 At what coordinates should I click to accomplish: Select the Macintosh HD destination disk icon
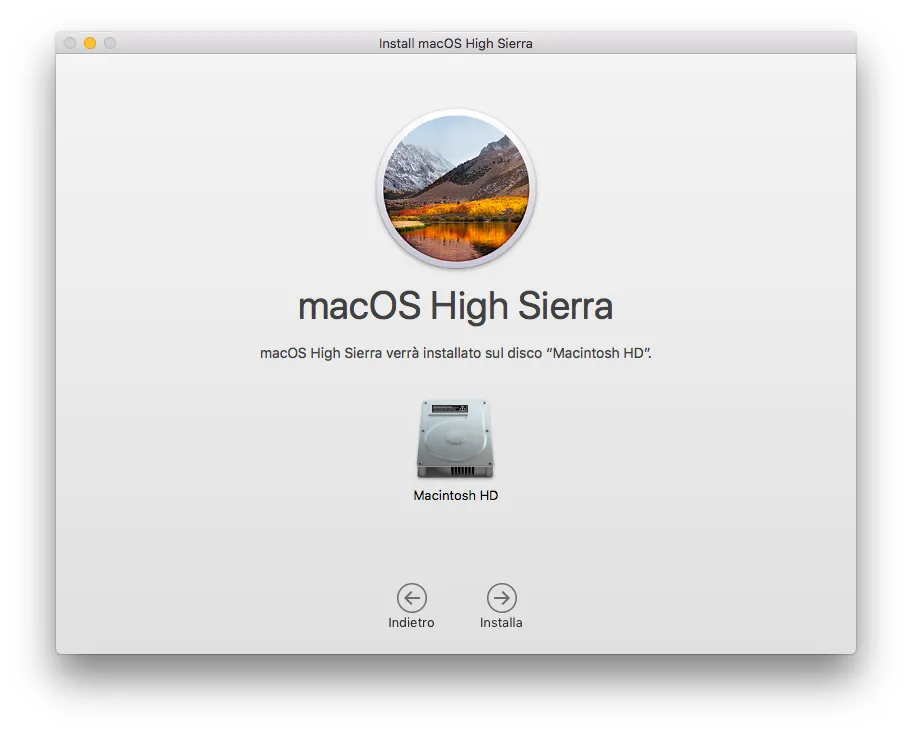tap(456, 438)
